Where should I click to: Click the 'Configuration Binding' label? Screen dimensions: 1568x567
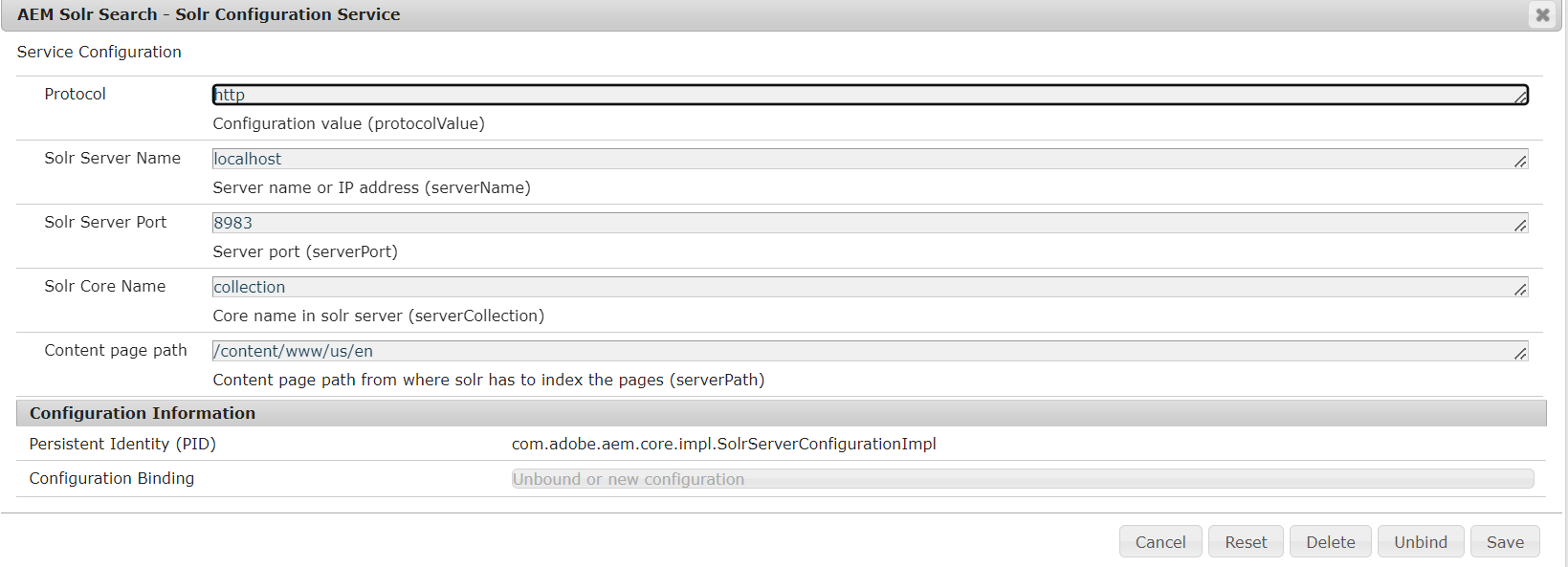pyautogui.click(x=111, y=478)
